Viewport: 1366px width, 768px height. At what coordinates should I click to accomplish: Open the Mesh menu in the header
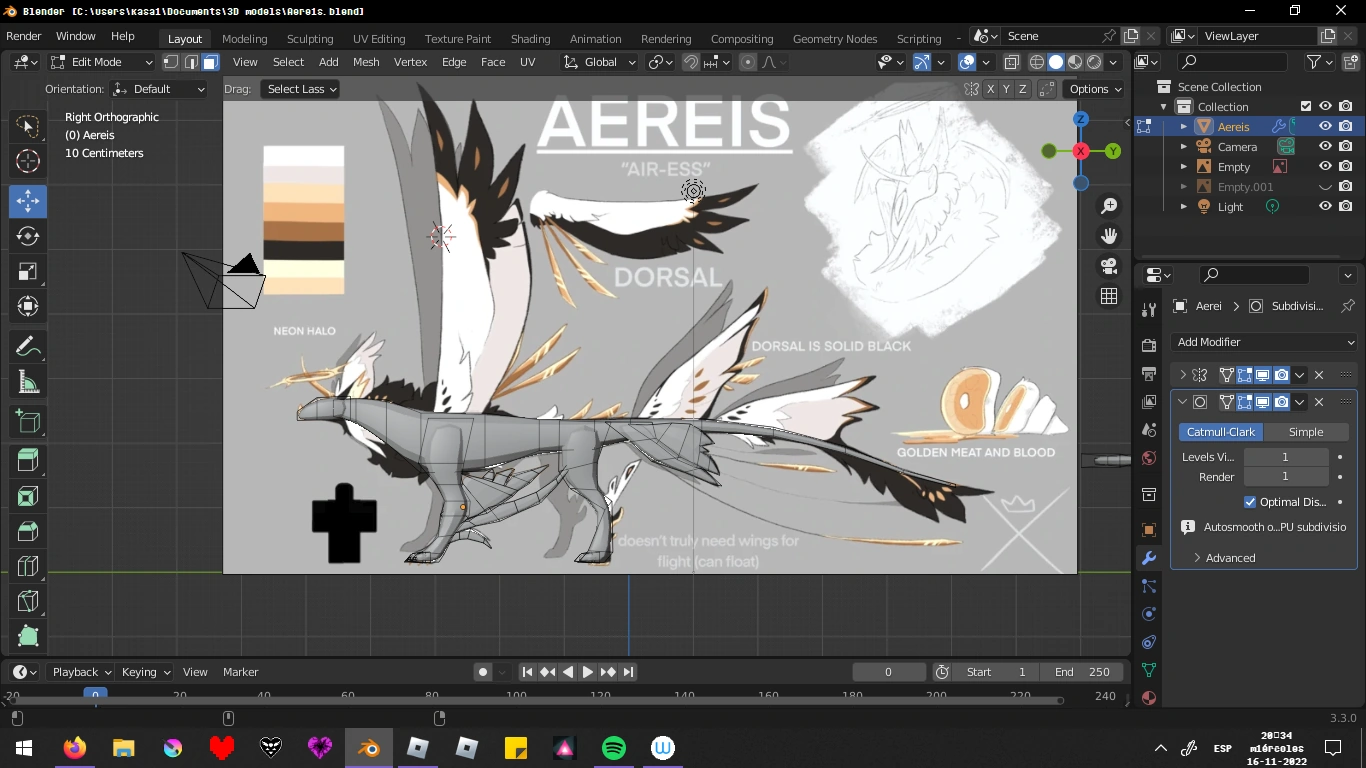(x=366, y=61)
